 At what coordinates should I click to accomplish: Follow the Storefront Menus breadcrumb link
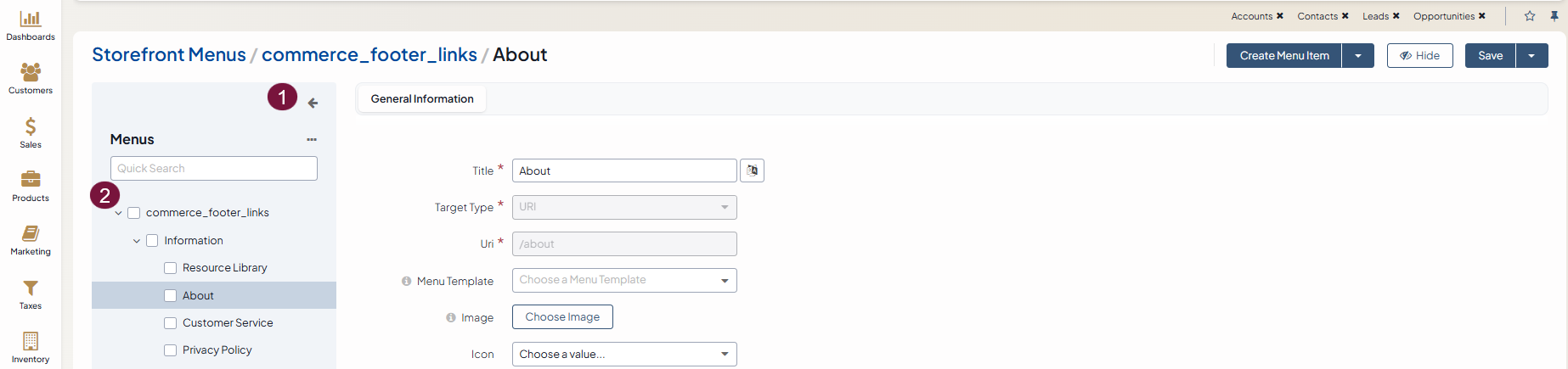169,55
